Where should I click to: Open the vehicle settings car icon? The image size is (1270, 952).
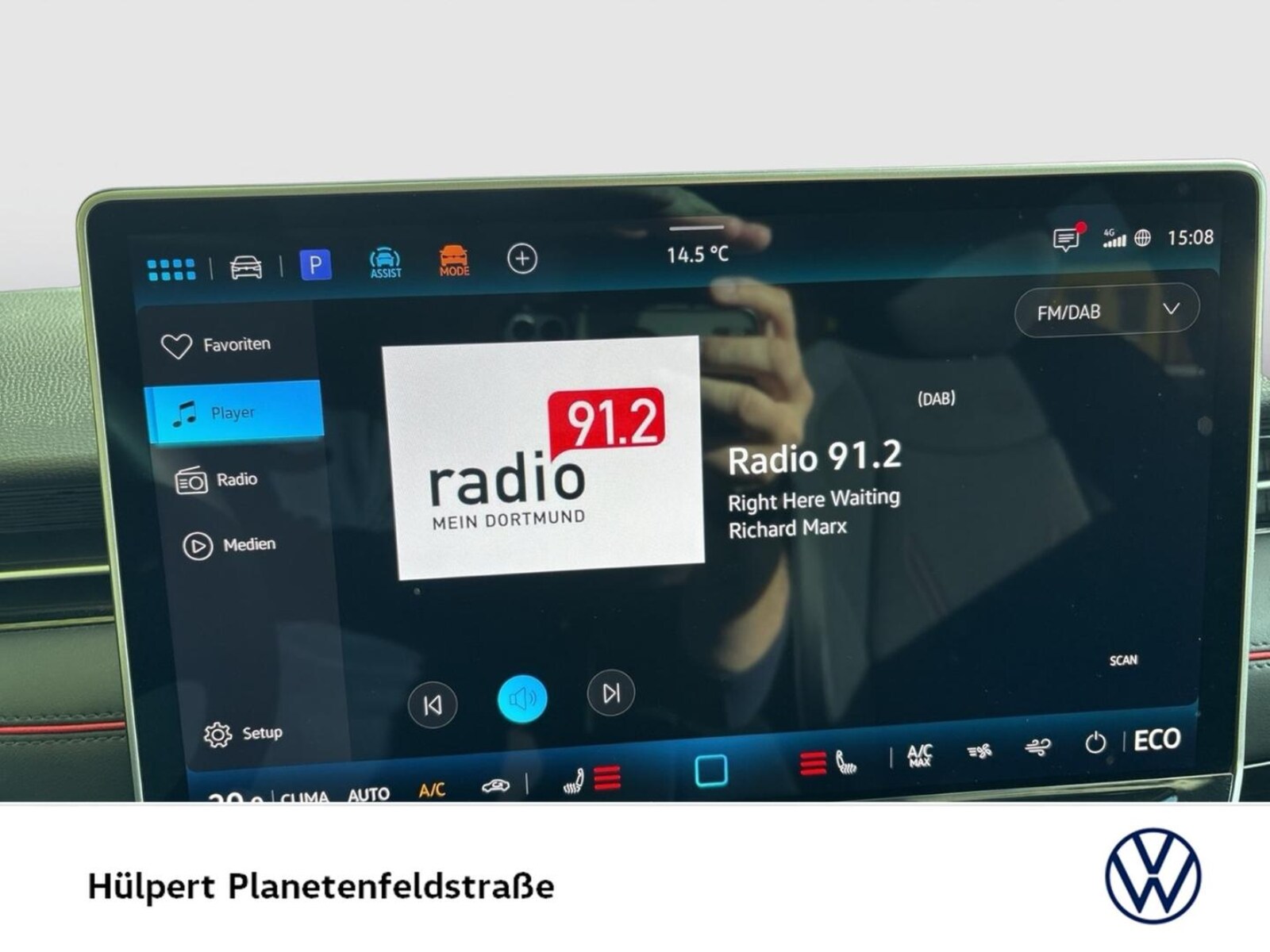246,267
